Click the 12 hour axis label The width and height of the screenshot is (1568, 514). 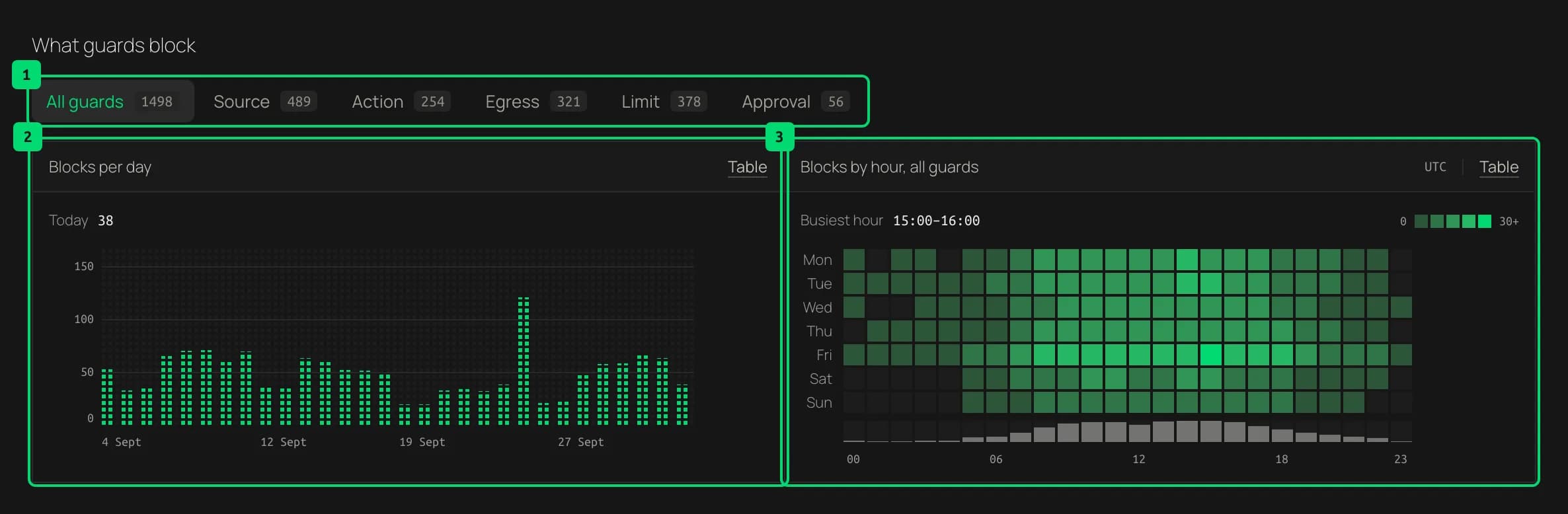1139,459
